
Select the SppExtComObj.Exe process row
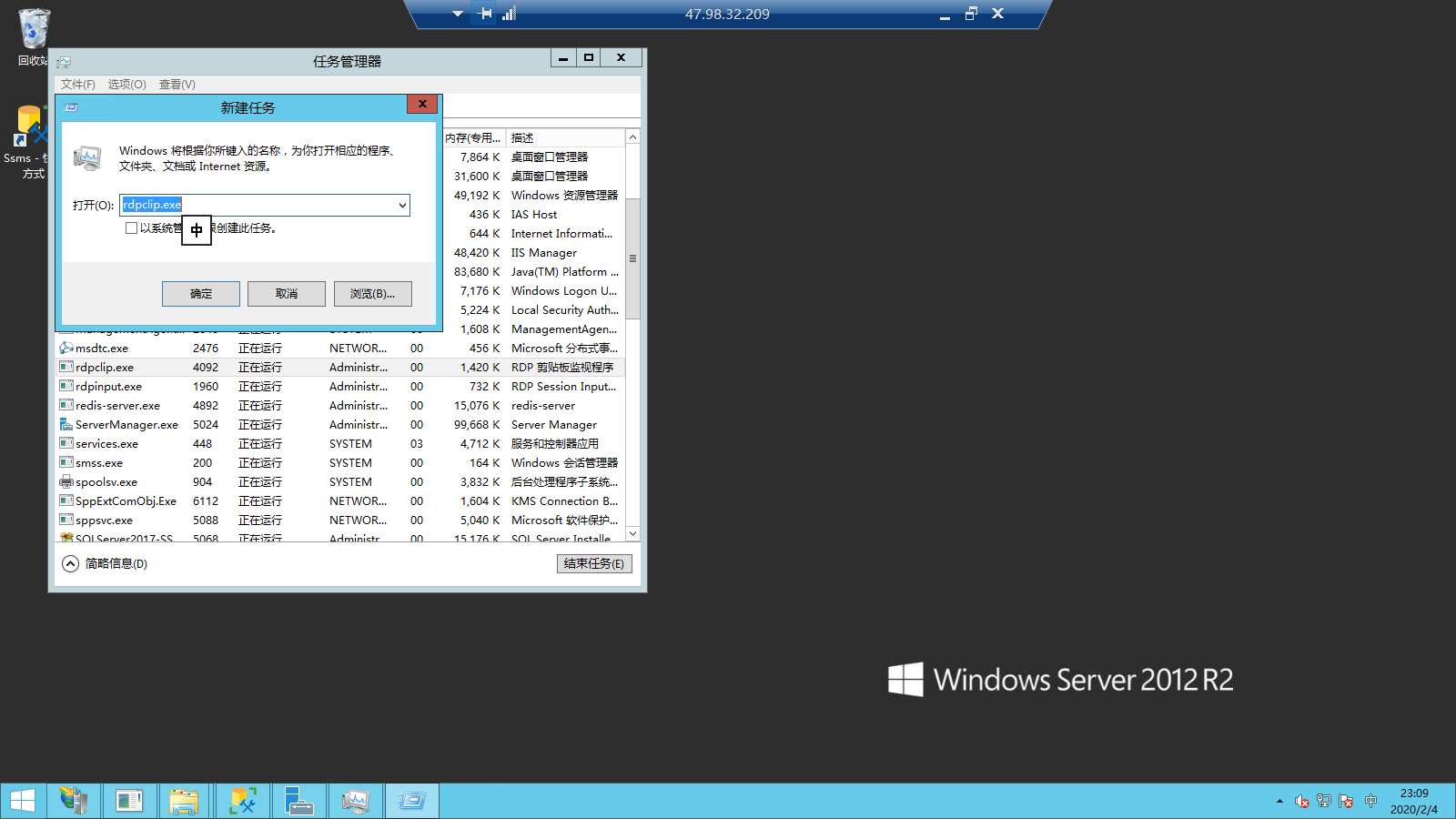click(341, 500)
